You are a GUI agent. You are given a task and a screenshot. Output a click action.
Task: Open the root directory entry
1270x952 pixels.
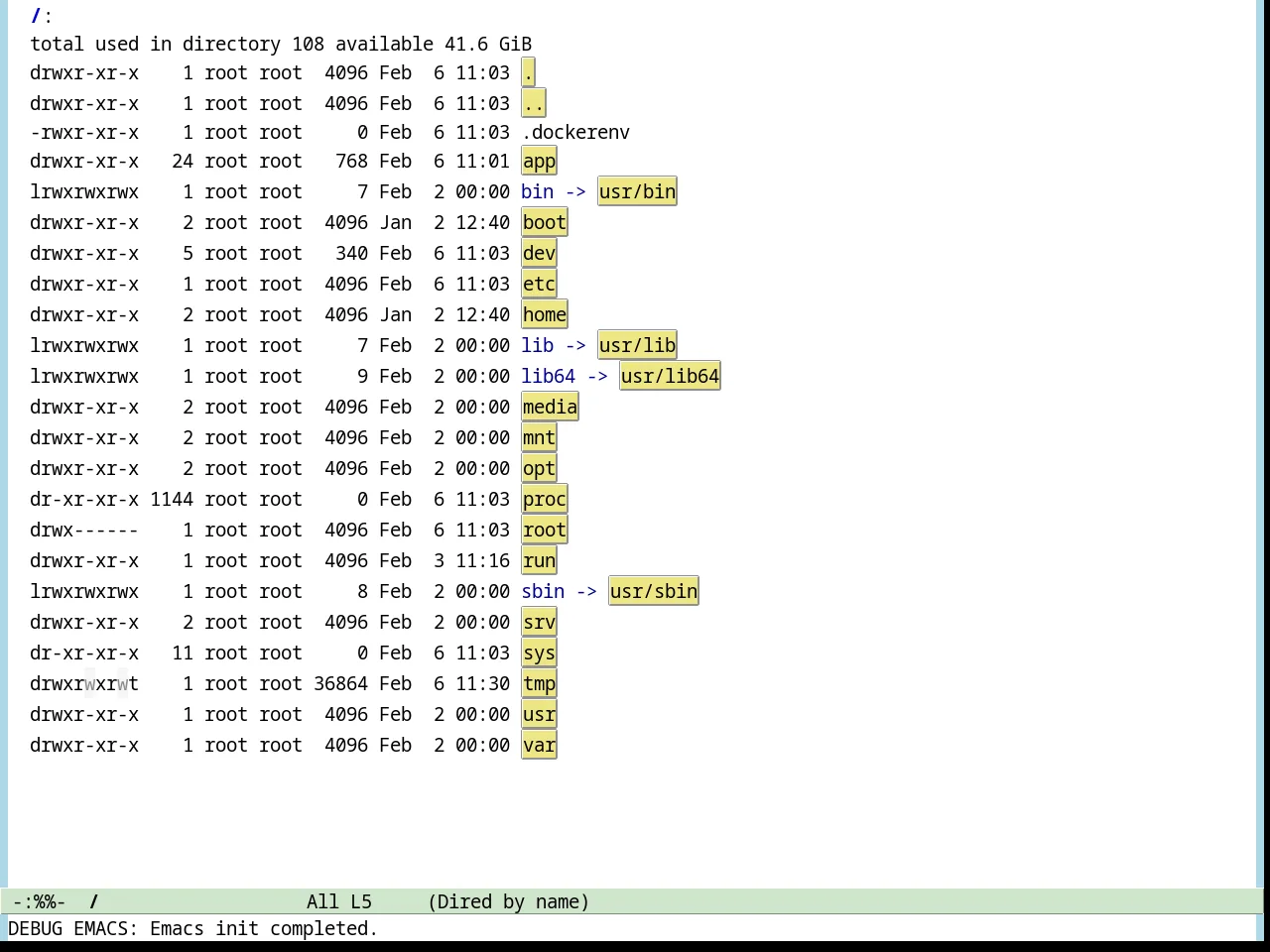544,531
